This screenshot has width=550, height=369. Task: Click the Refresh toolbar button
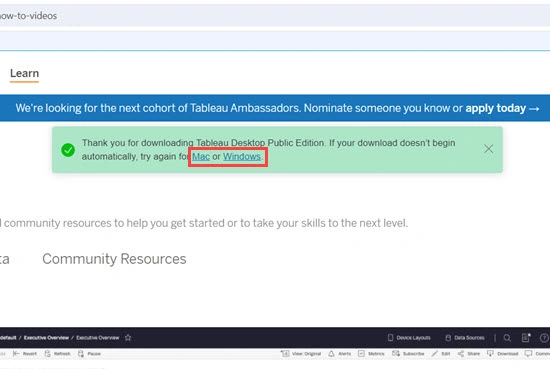tap(58, 354)
